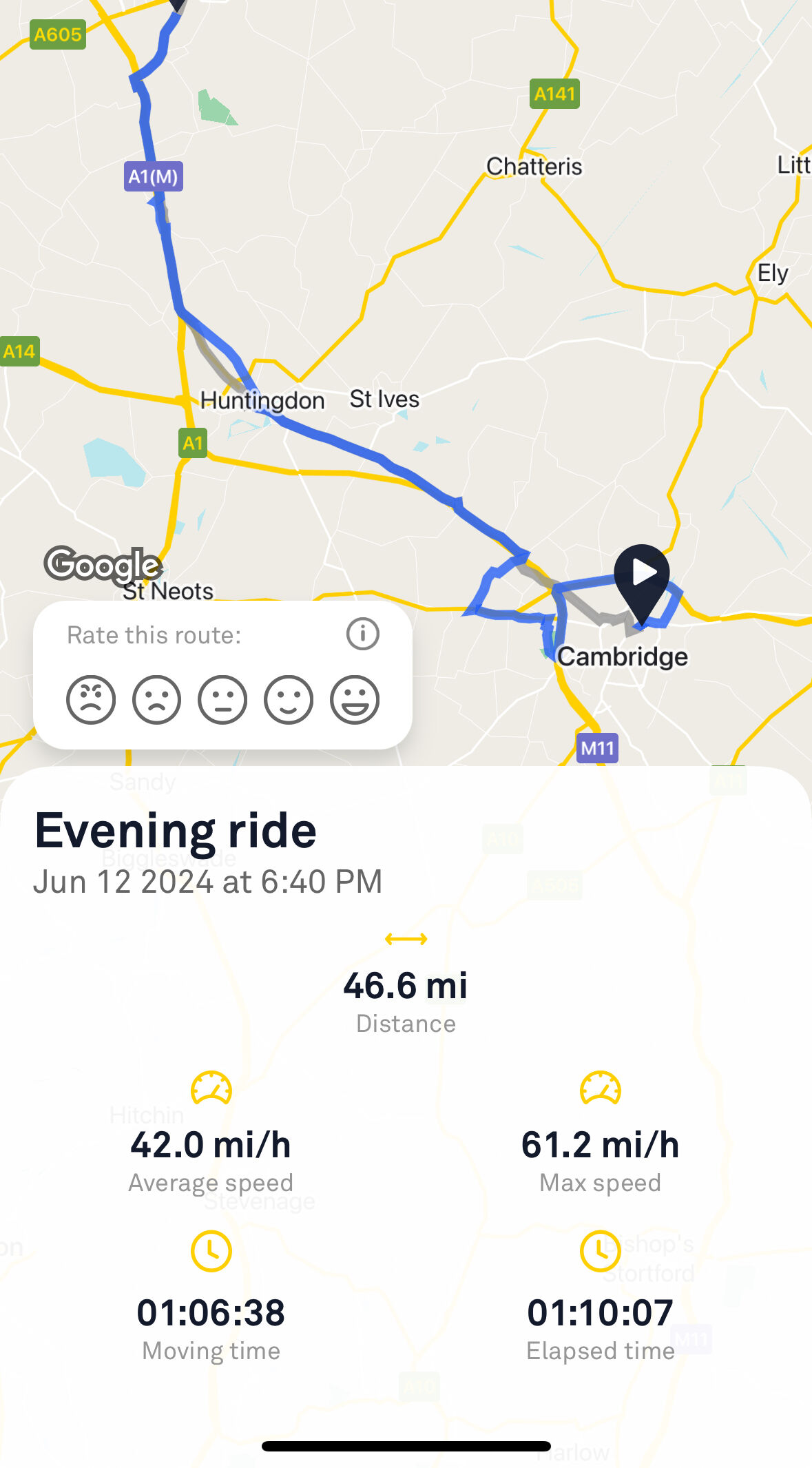Pick the slightly smiling face rating
Screen dimensions: 812x1468
289,700
